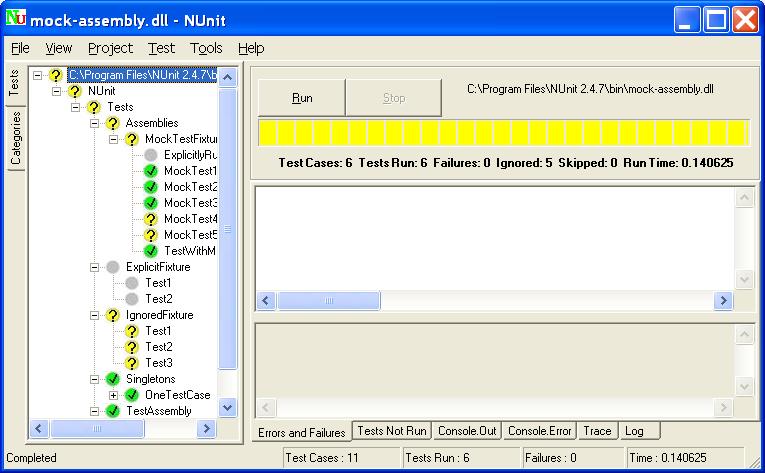This screenshot has height=473, width=765.
Task: Select the Errors and Failures tab
Action: [x=302, y=432]
